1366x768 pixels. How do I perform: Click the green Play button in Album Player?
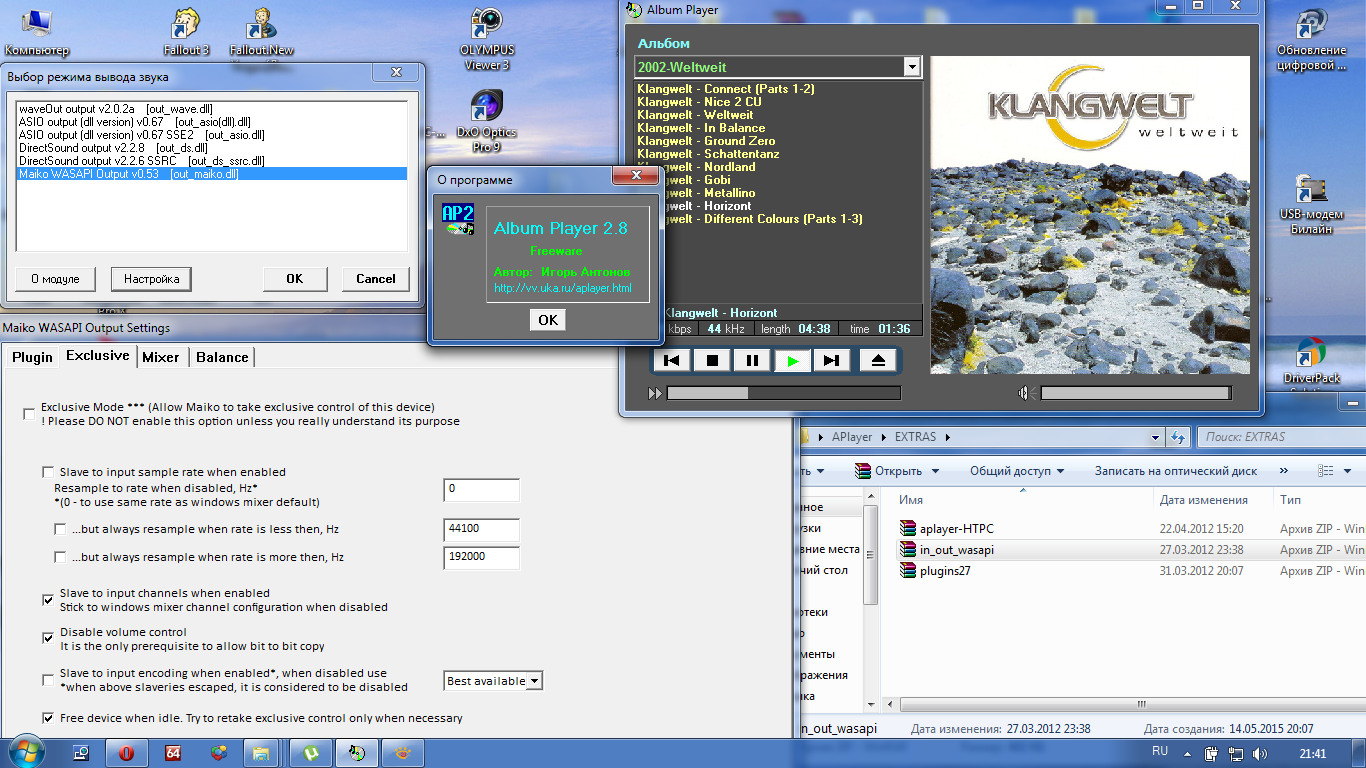click(793, 361)
